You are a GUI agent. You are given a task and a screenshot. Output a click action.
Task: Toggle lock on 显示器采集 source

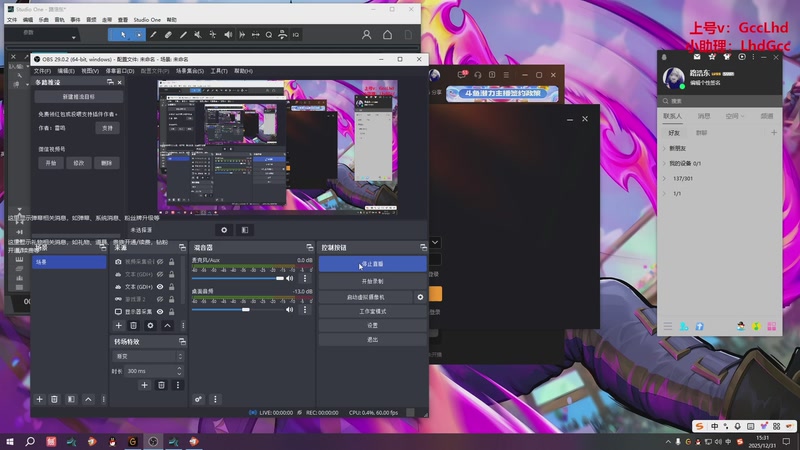(171, 311)
